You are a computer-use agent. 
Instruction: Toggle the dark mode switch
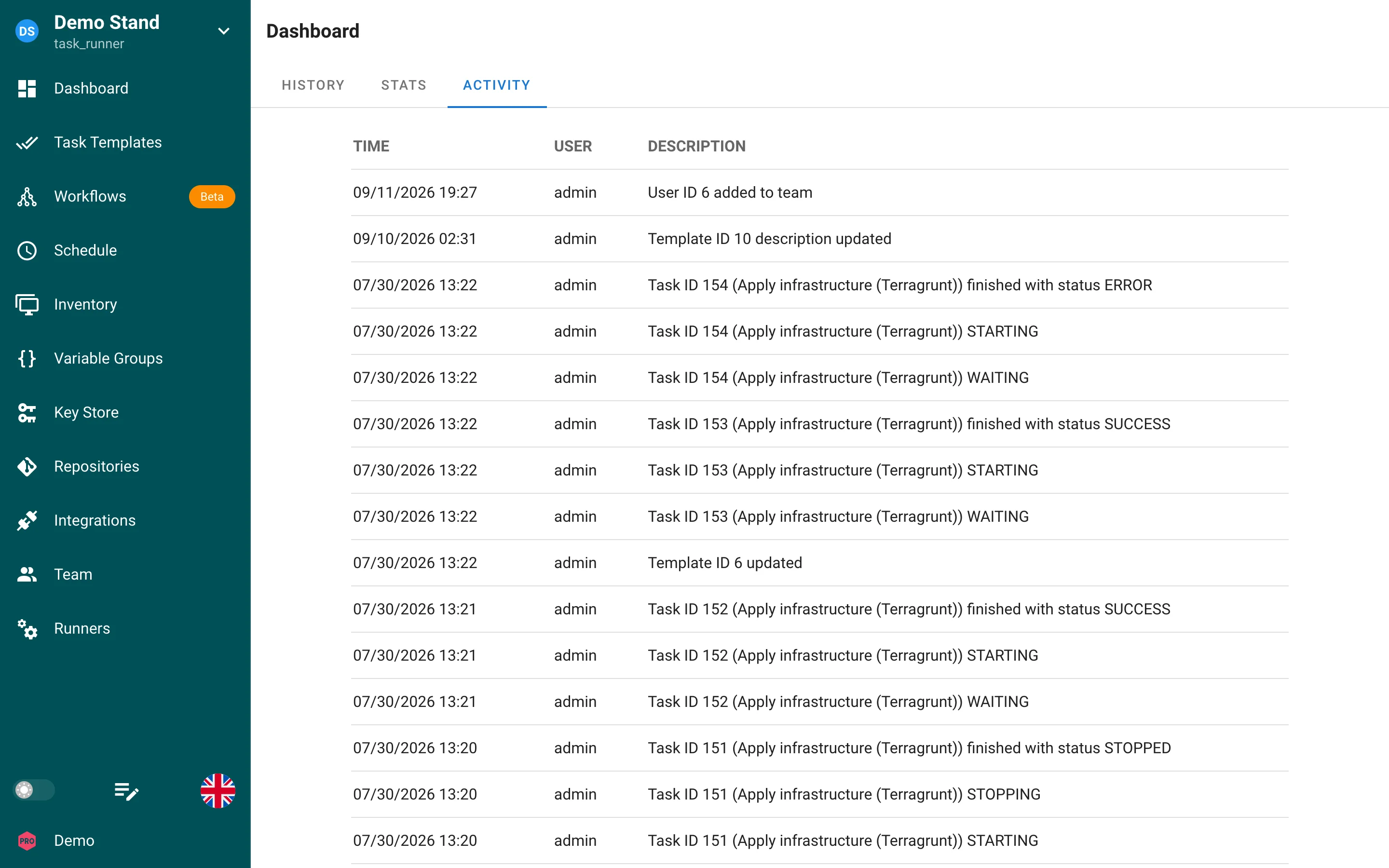coord(34,790)
